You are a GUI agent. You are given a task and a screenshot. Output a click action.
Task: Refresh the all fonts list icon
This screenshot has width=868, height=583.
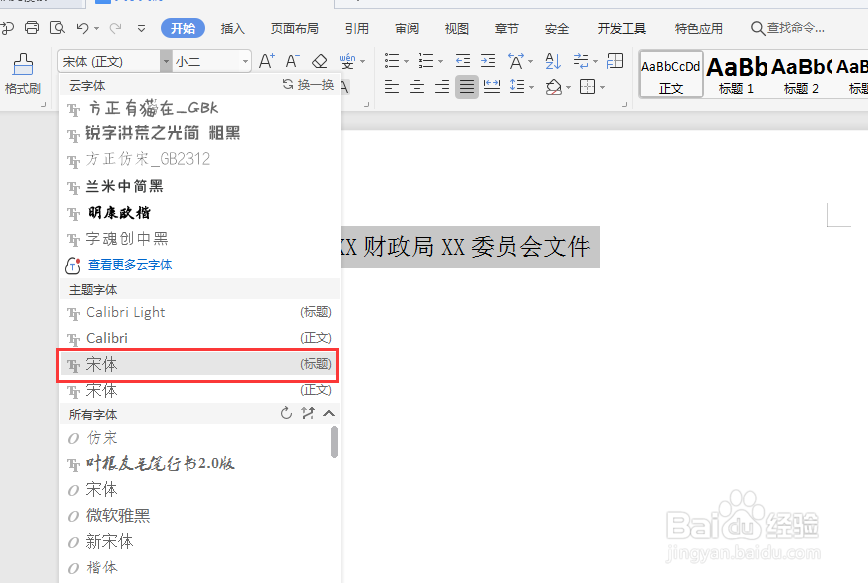coord(286,413)
